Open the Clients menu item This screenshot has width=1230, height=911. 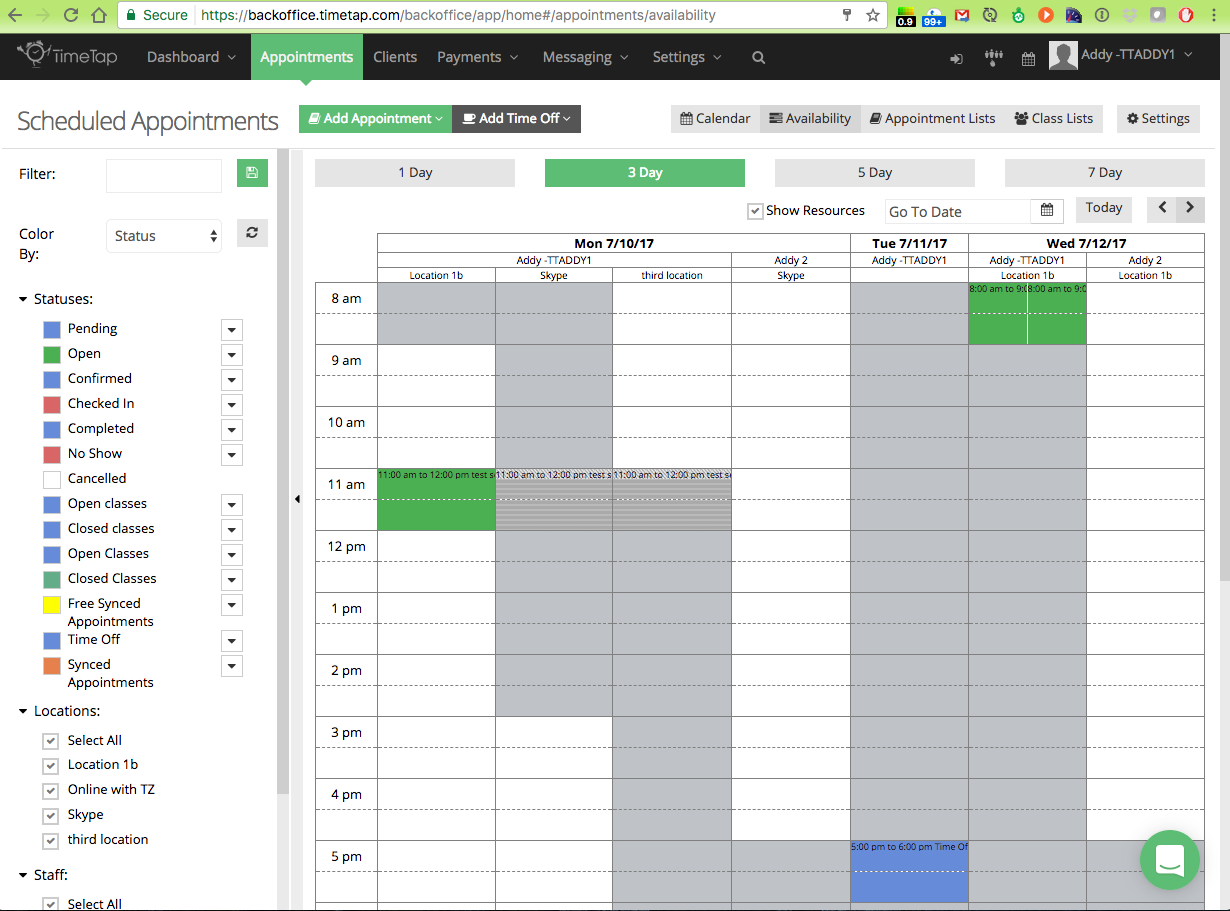pos(395,57)
